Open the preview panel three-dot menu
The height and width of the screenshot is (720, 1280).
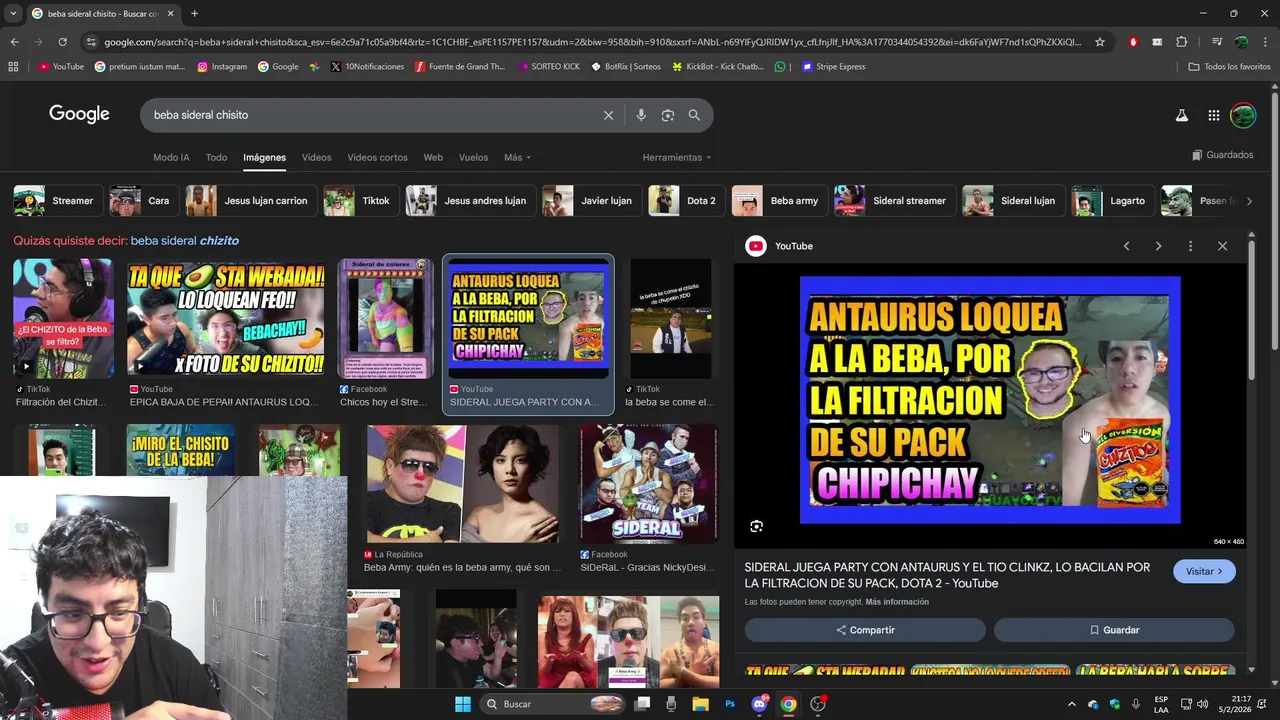pos(1190,246)
